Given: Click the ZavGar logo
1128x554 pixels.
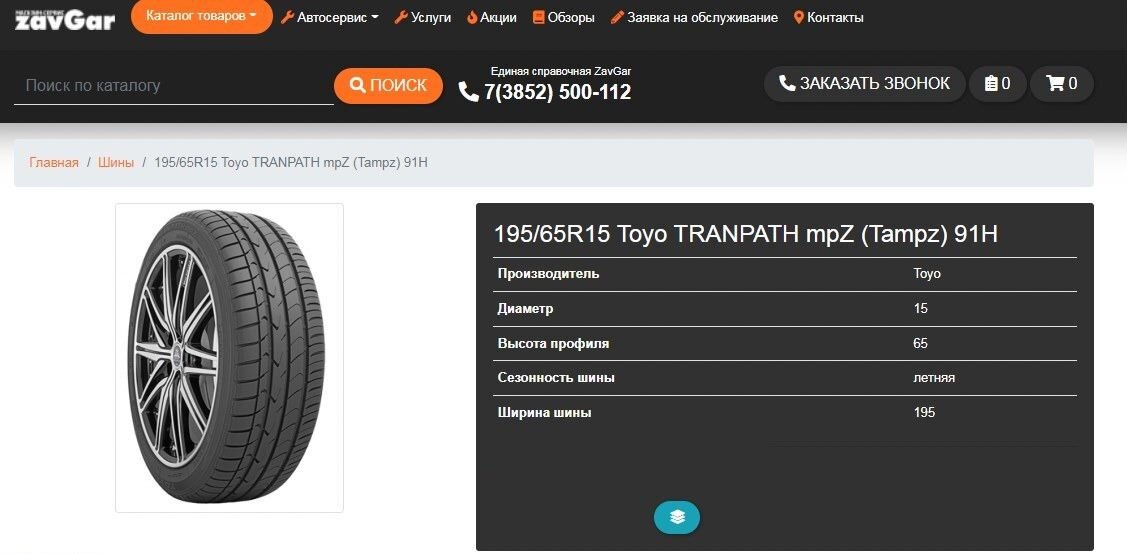Looking at the screenshot, I should pyautogui.click(x=65, y=18).
